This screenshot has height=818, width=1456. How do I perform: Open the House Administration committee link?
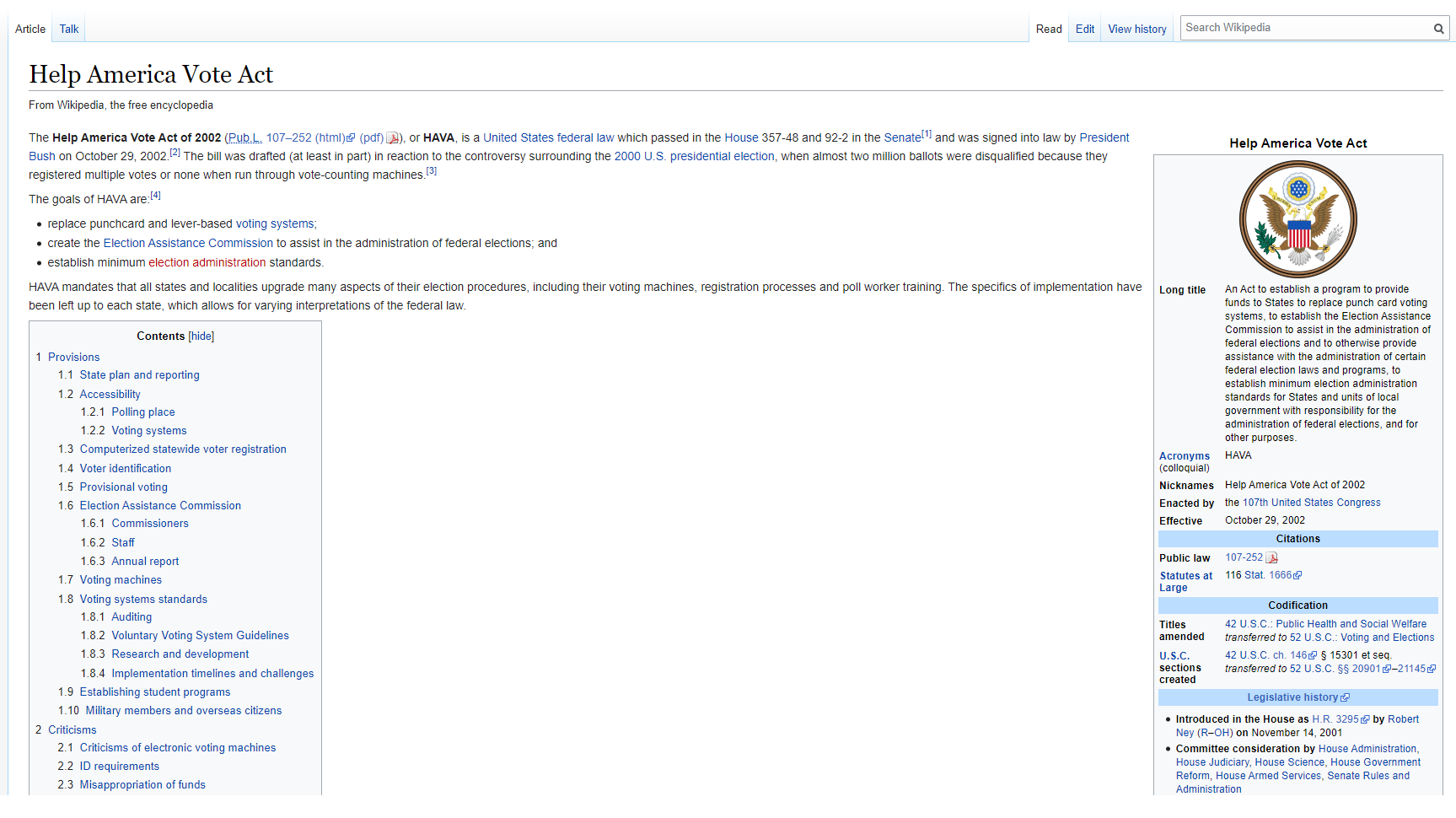coord(1367,749)
